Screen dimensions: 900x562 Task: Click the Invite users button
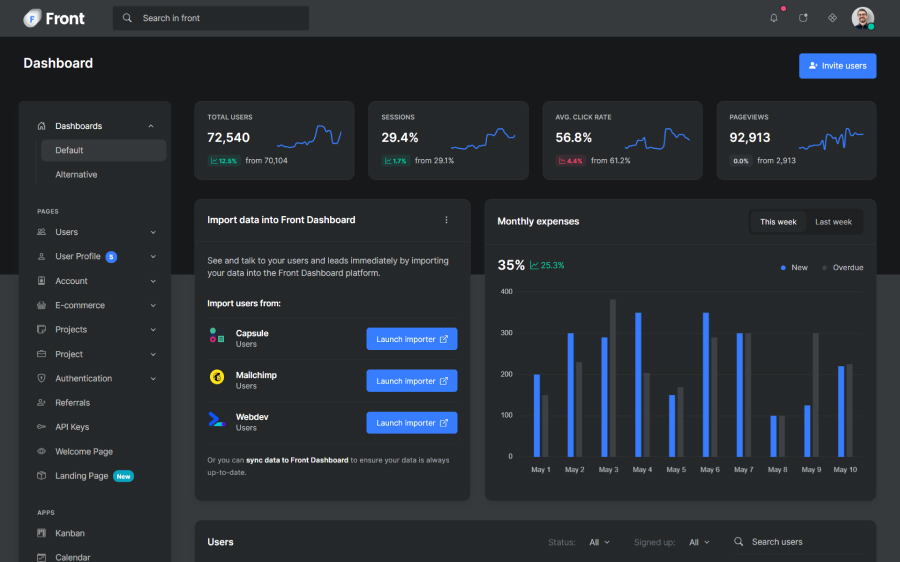[837, 66]
